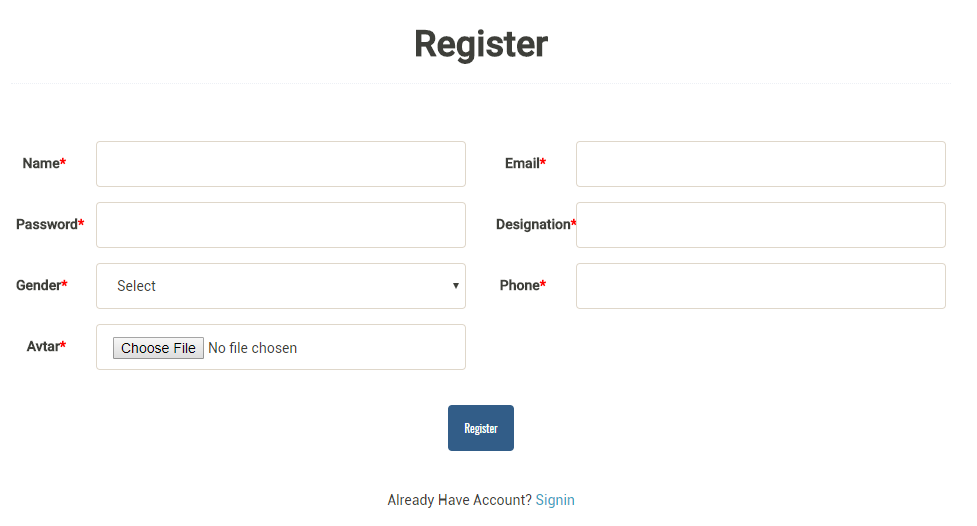Click the Email field label

[524, 163]
